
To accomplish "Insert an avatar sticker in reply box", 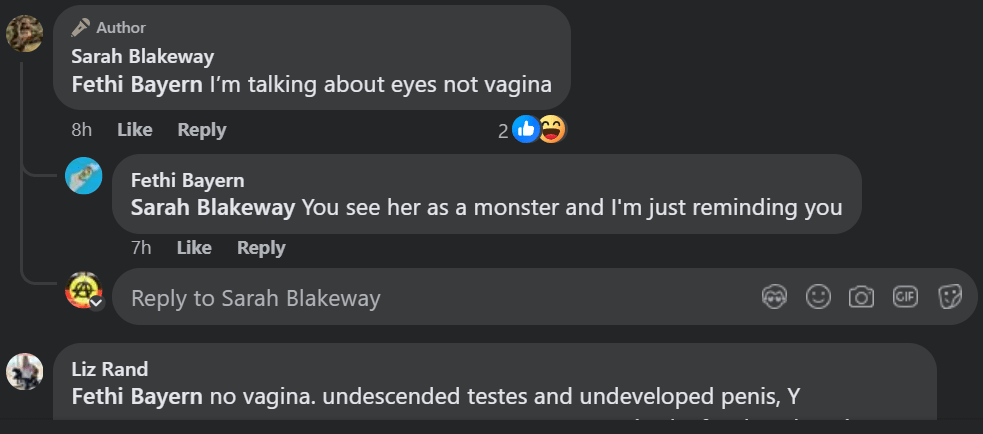I will 774,297.
